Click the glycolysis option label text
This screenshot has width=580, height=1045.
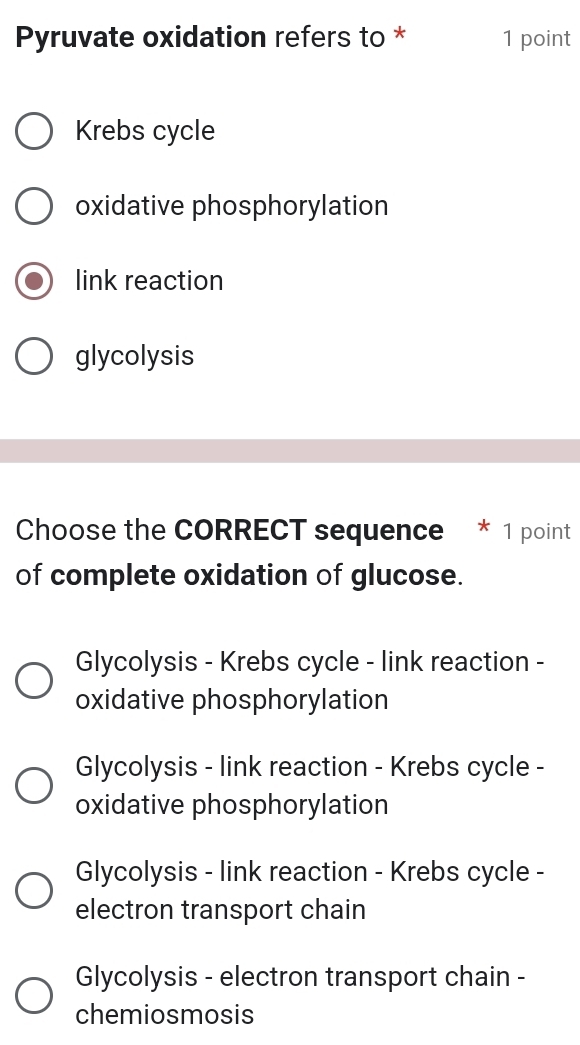(x=134, y=356)
